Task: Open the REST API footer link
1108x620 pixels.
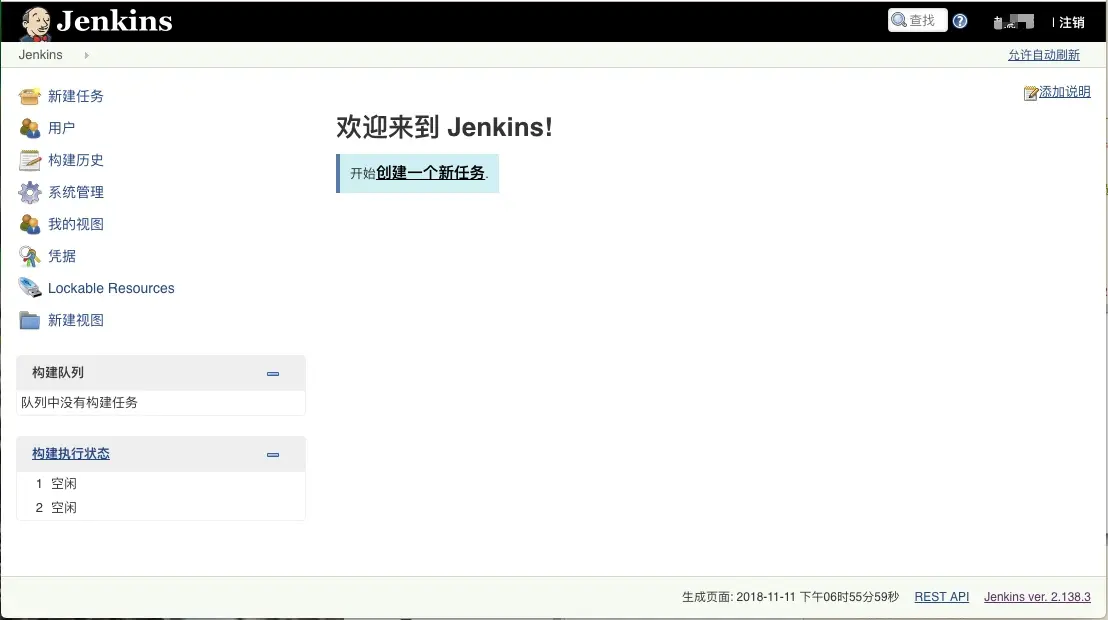Action: click(x=941, y=597)
